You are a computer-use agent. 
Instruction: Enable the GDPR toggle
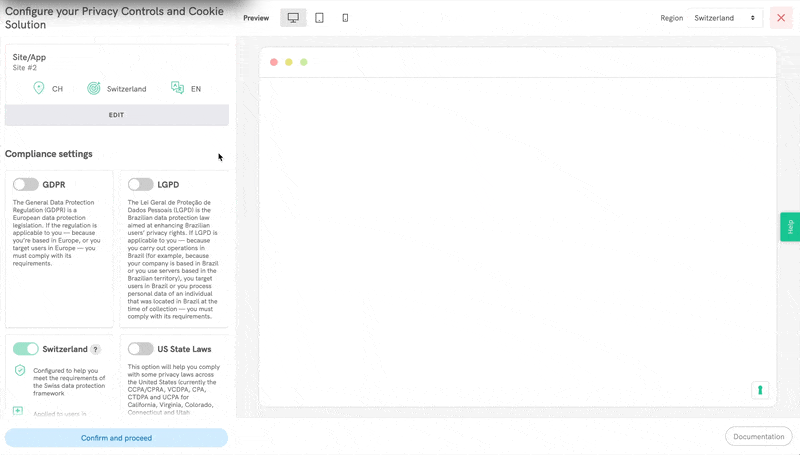click(26, 184)
